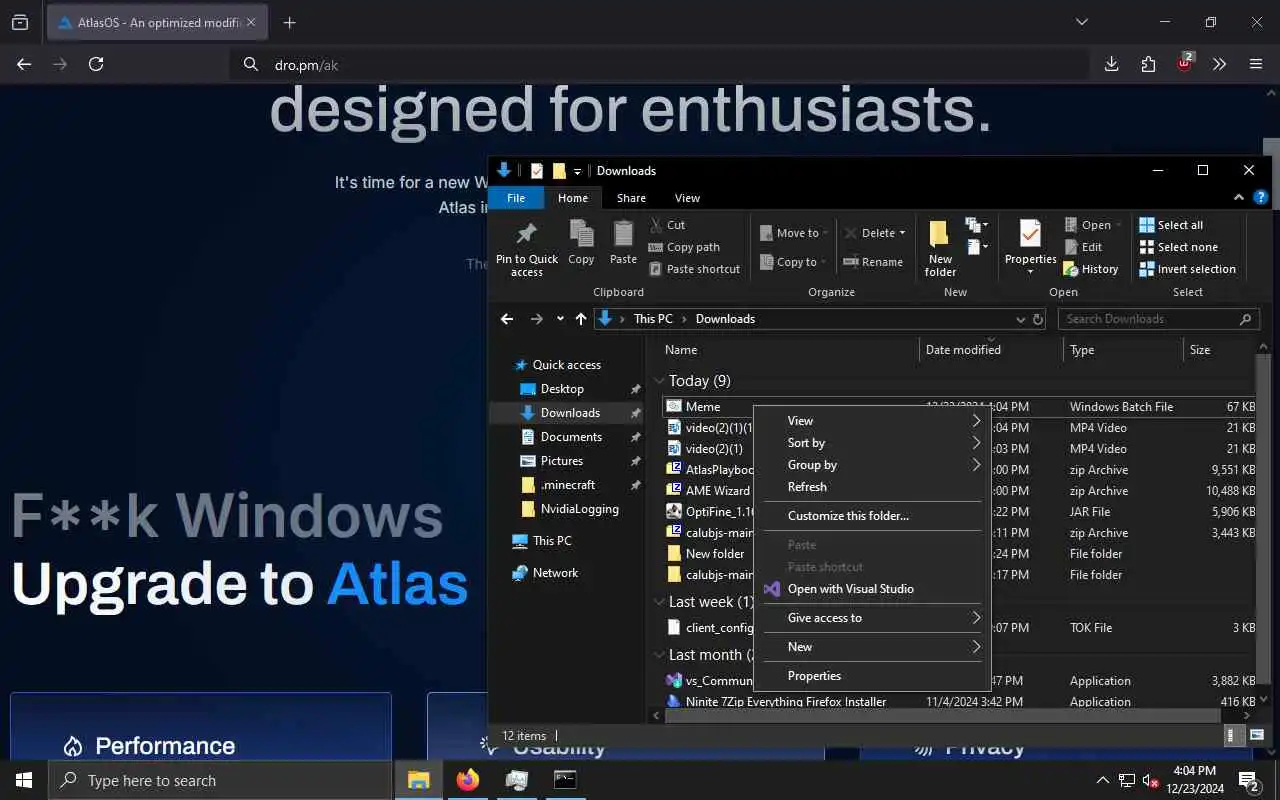
Task: Show hidden system tray icons
Action: pyautogui.click(x=1103, y=780)
